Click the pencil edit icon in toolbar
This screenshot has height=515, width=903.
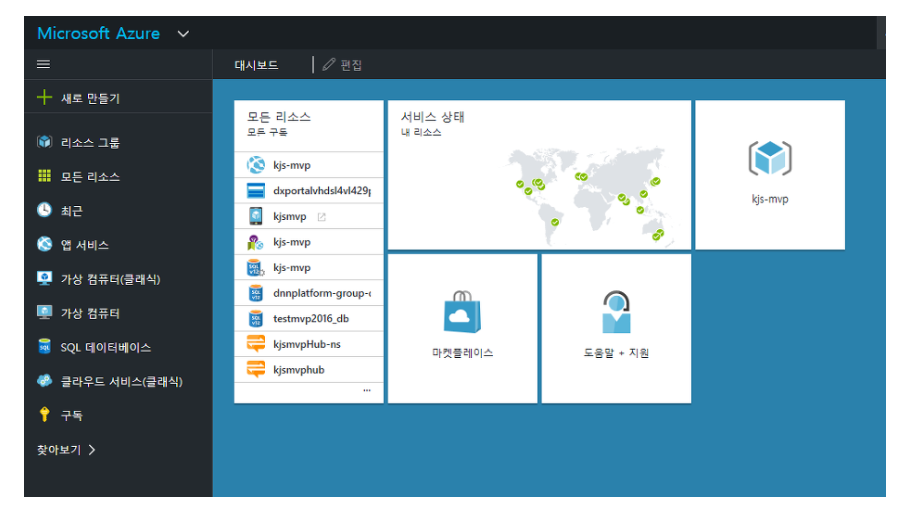tap(328, 65)
